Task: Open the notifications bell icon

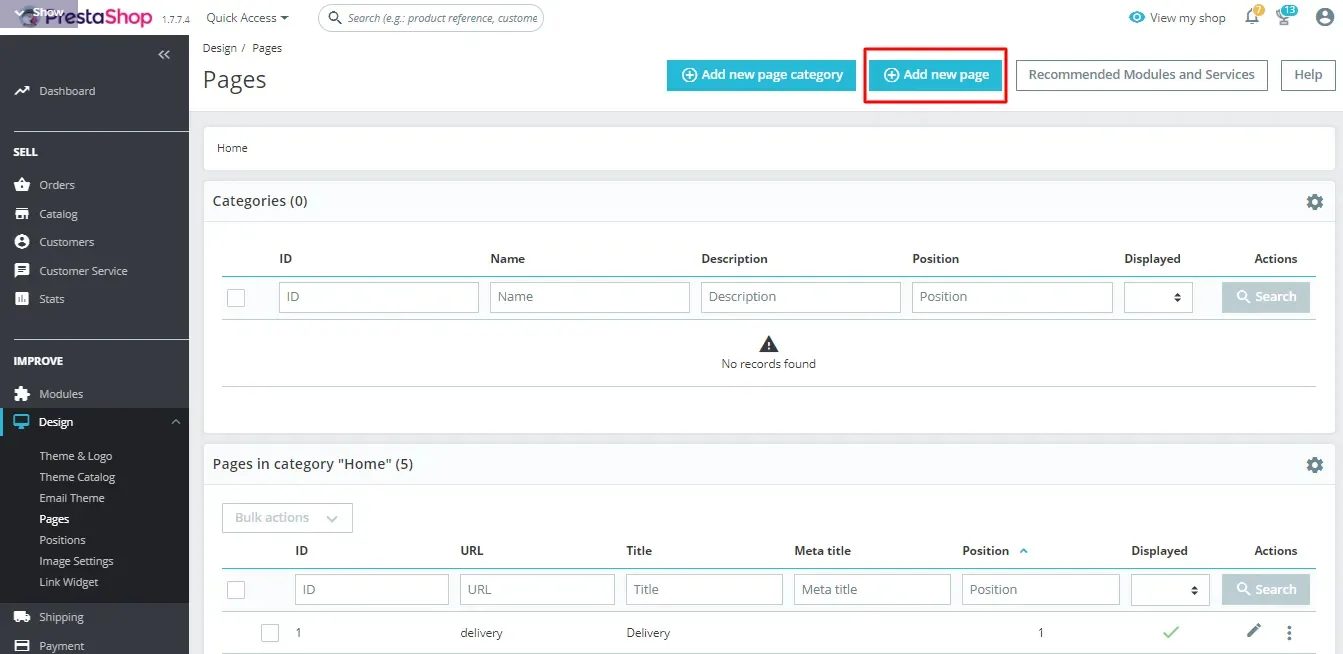Action: point(1252,17)
